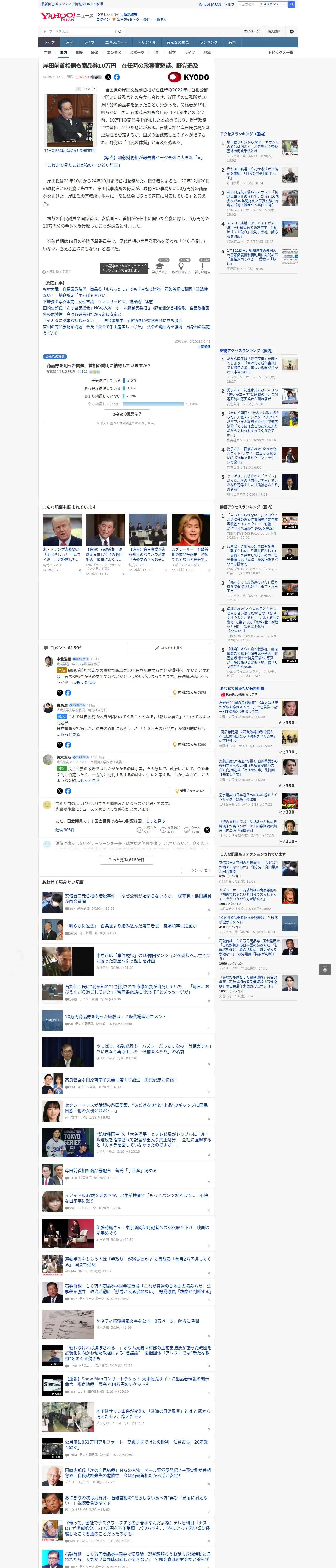336x1568 pixels.
Task: Share 中北浩爾 comment on Facebook
Action: tap(68, 693)
